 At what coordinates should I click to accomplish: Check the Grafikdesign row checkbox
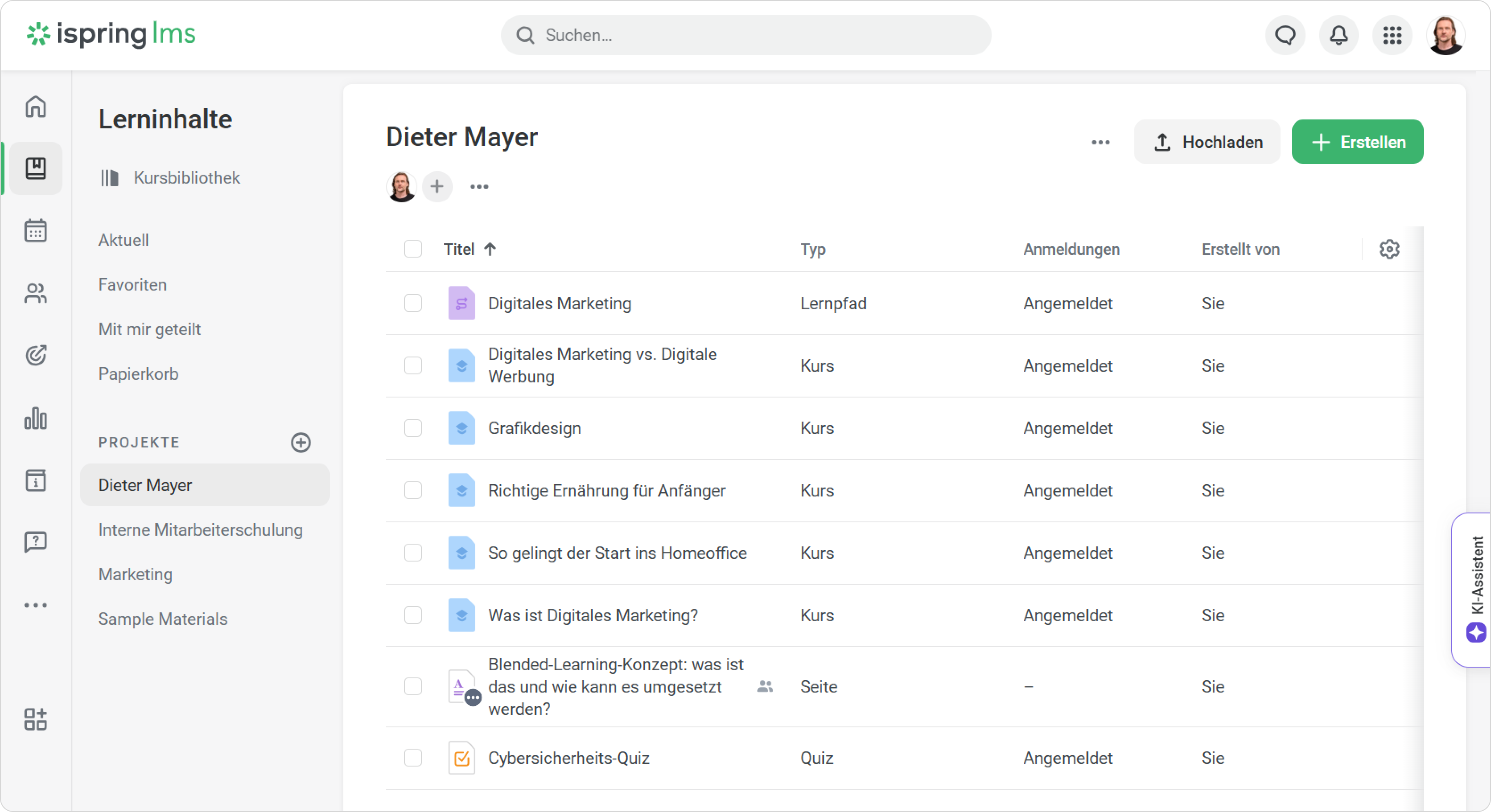pos(413,428)
